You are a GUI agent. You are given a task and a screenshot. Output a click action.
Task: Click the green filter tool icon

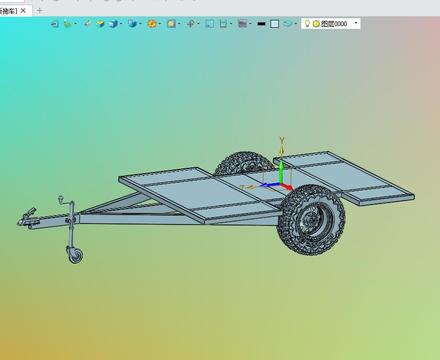[x=68, y=24]
